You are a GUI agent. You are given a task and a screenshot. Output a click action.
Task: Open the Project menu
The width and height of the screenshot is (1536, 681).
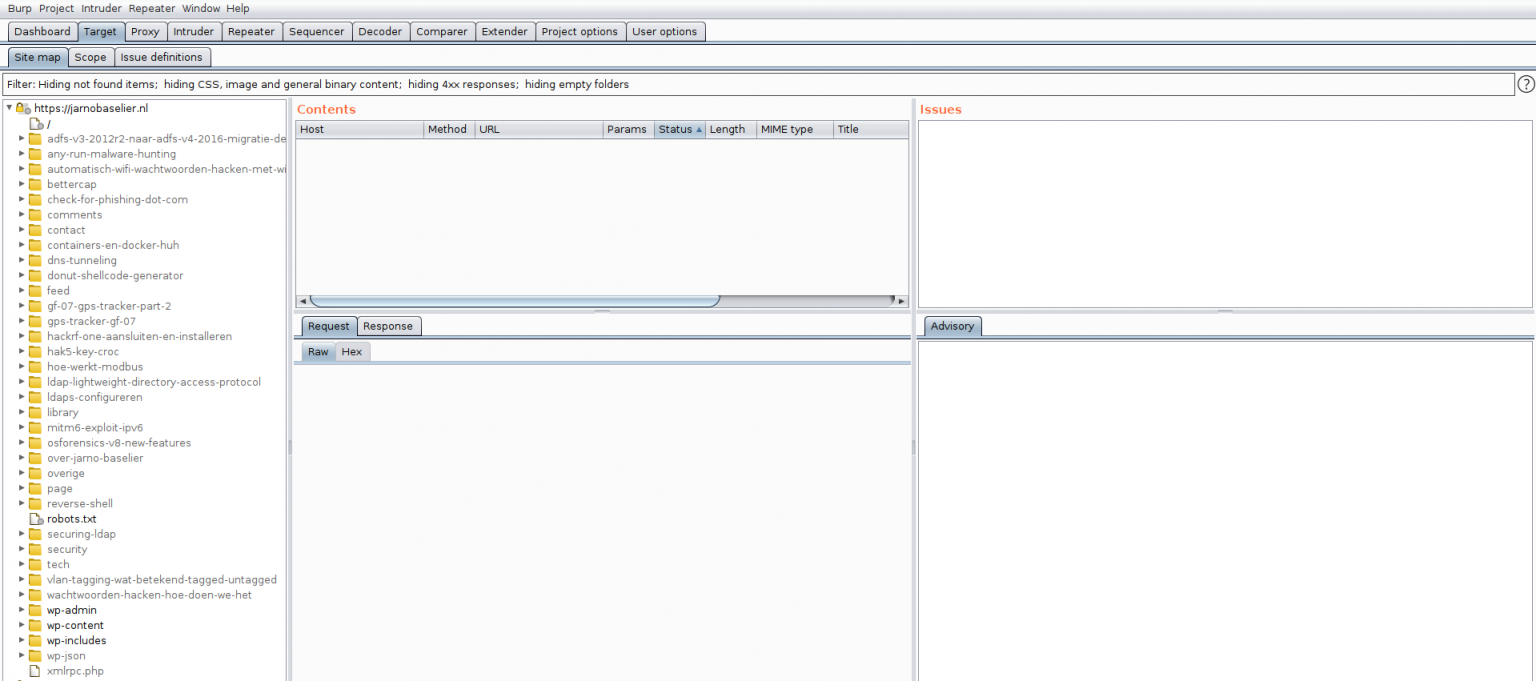click(x=57, y=8)
